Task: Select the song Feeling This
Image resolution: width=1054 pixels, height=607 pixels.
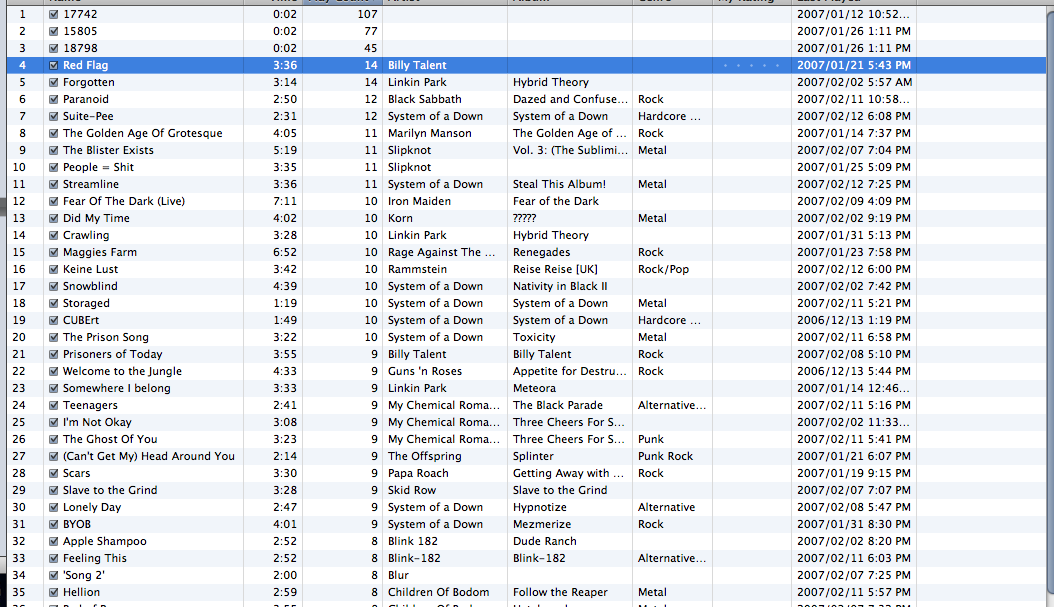Action: click(x=94, y=558)
